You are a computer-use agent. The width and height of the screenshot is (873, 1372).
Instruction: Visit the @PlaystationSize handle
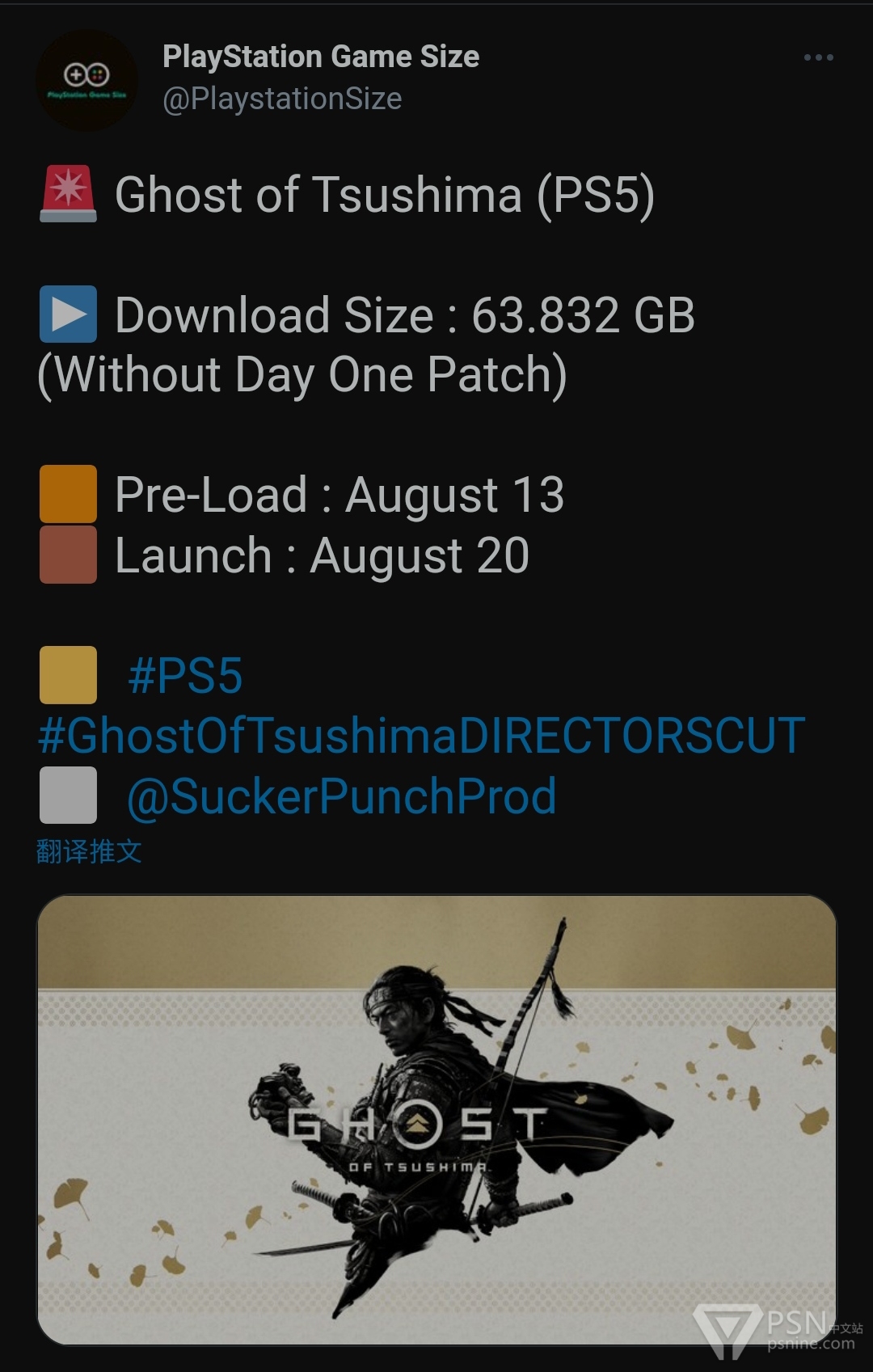click(282, 99)
